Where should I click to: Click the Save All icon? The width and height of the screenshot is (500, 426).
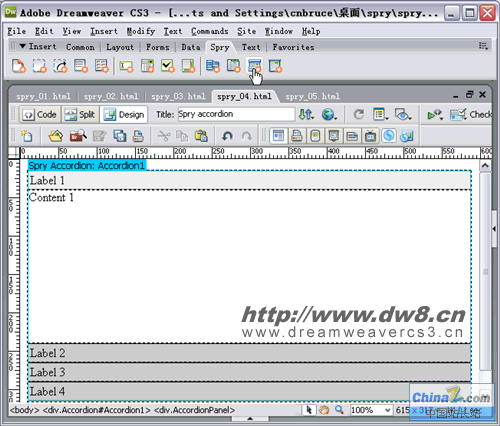click(x=120, y=136)
